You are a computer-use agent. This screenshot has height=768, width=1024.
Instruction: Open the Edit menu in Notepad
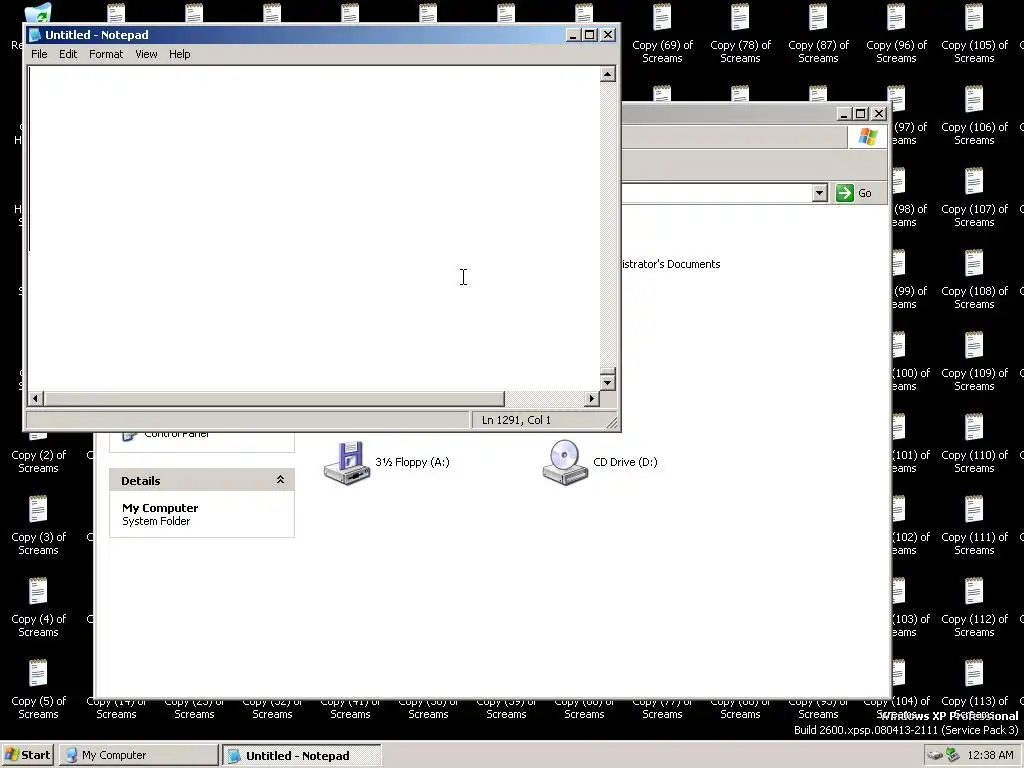[68, 54]
